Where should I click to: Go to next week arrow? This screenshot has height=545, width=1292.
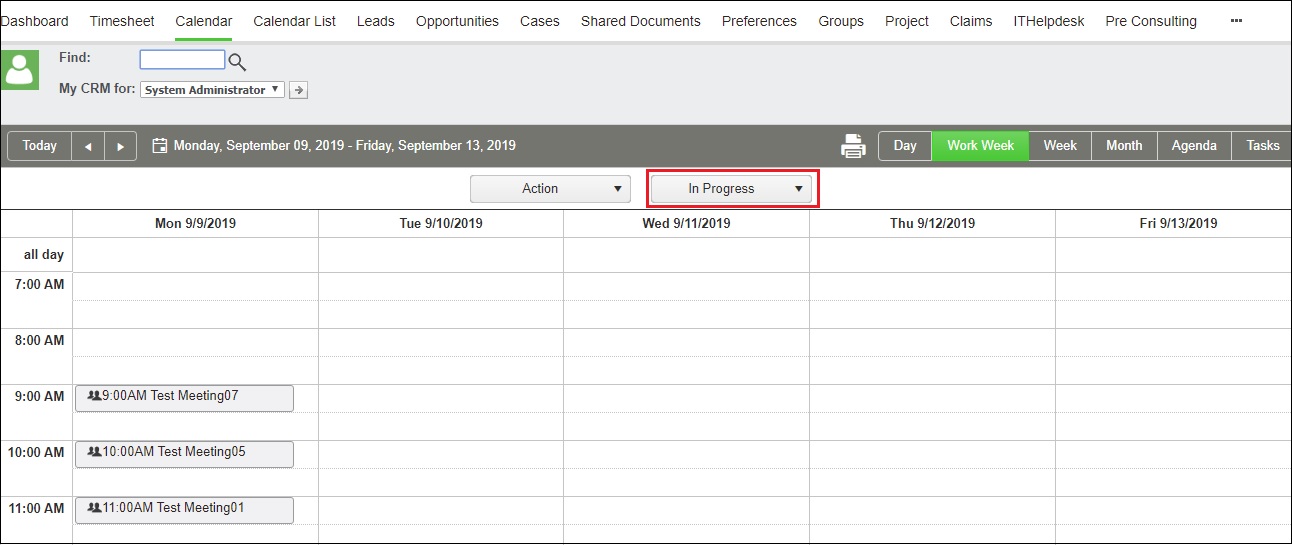click(x=121, y=146)
